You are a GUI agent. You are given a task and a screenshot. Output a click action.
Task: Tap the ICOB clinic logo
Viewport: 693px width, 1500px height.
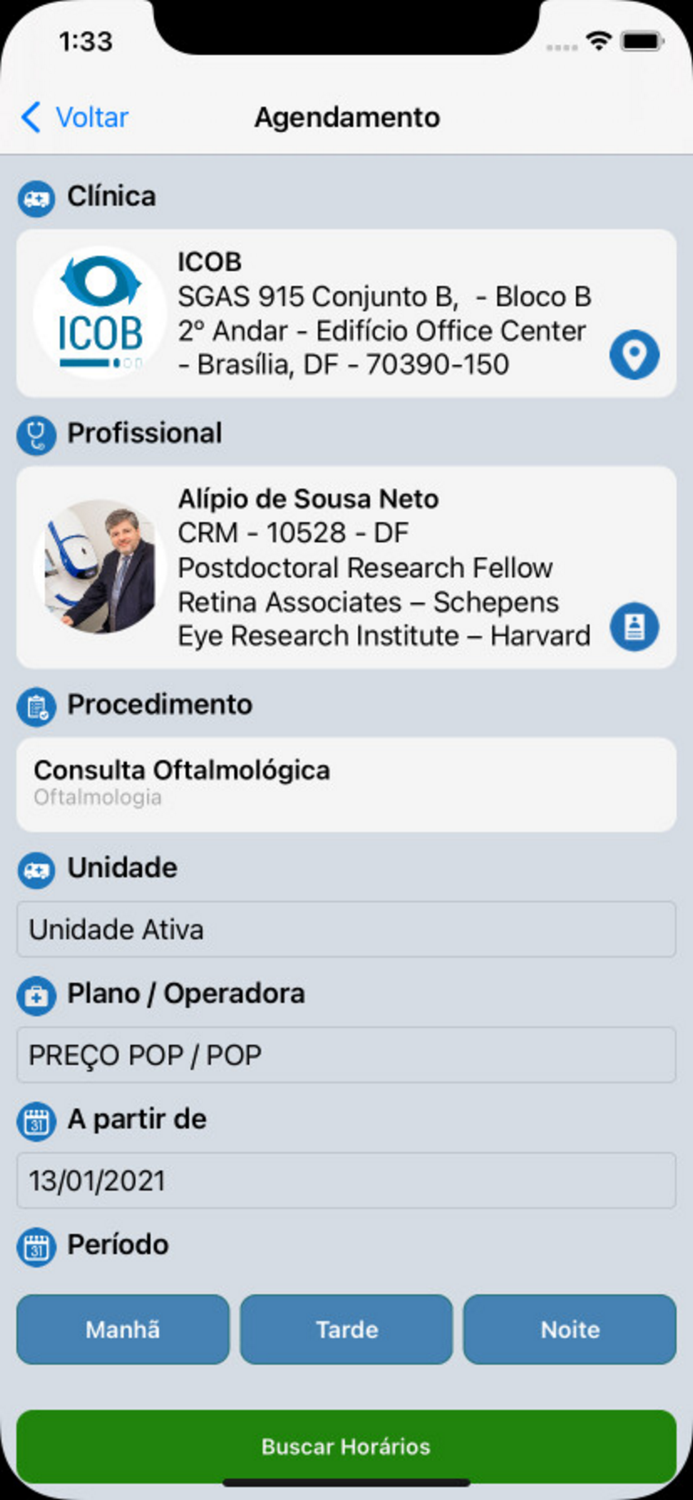pos(99,313)
